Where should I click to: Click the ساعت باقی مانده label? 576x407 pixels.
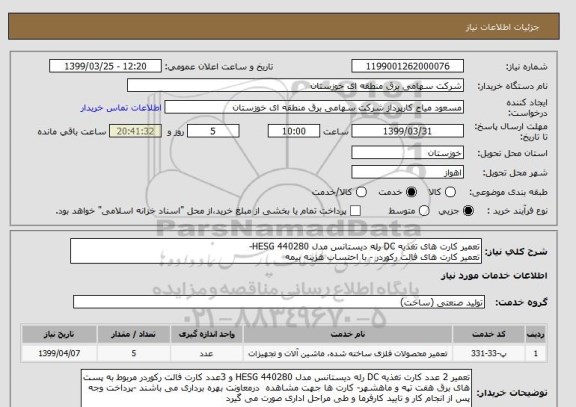72,132
